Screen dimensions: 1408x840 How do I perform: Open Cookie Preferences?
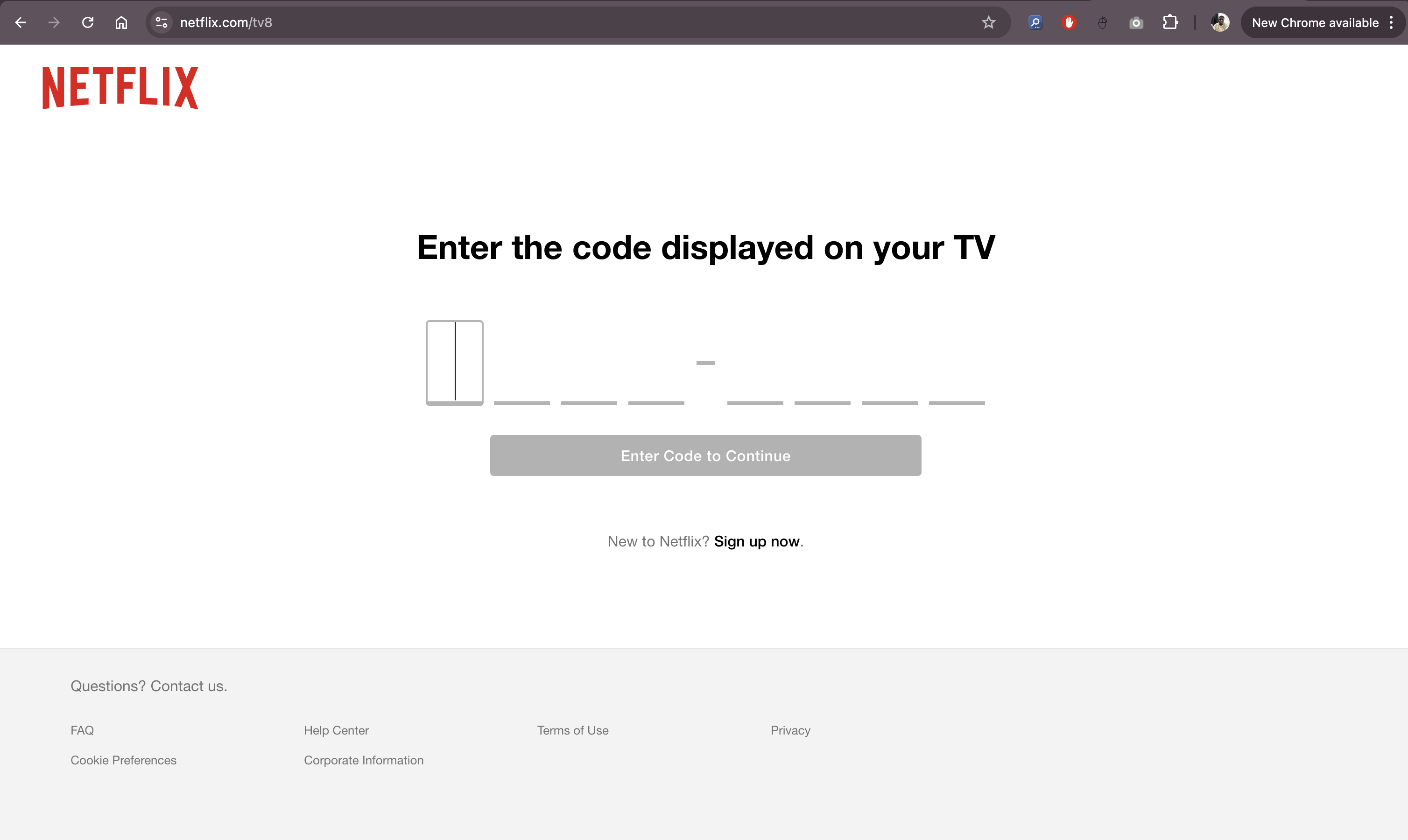coord(123,760)
